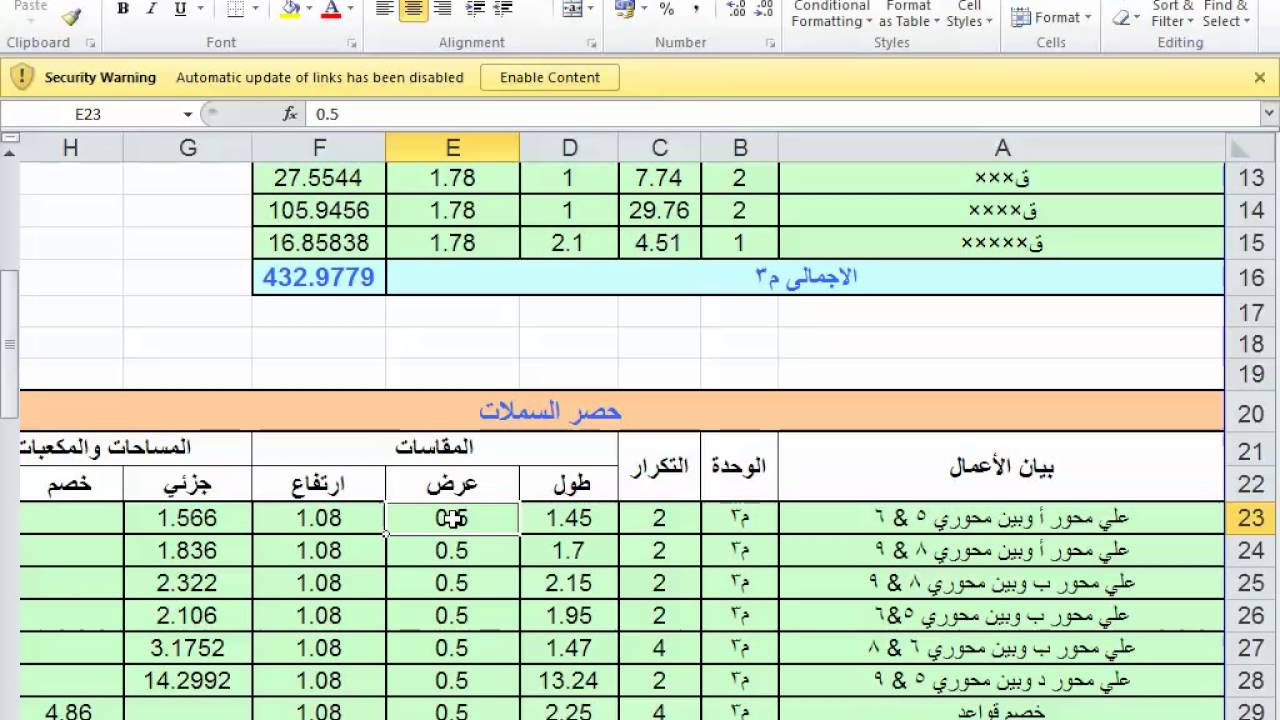
Task: Click the vertical split box handle
Action: [x=10, y=138]
